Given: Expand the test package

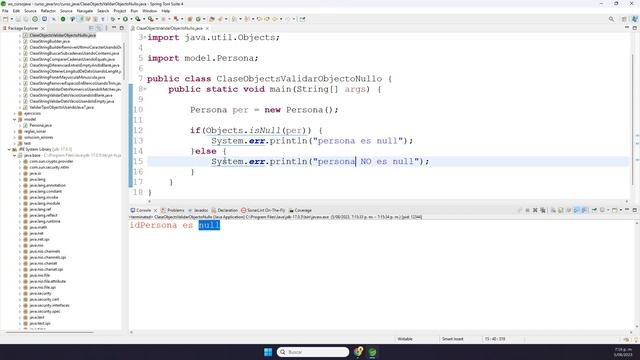Looking at the screenshot, I should point(15,143).
